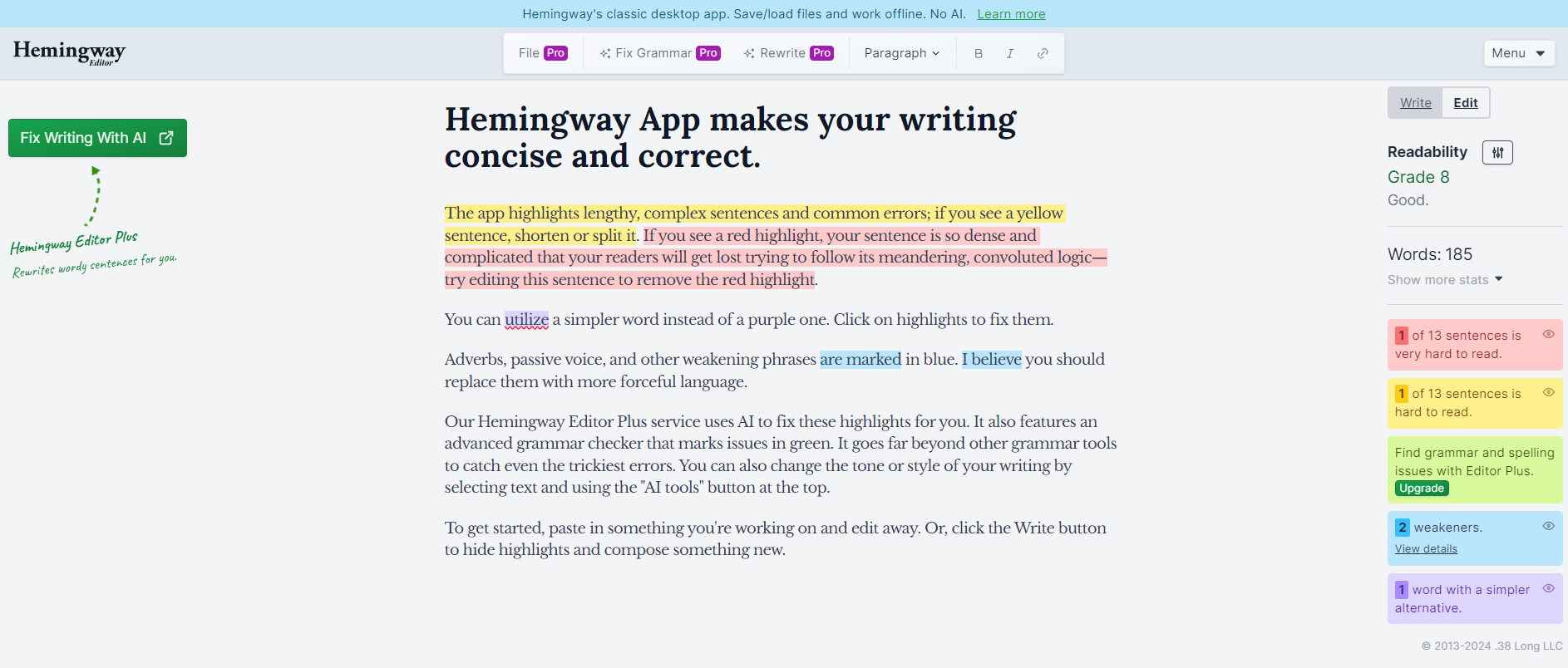Click the blue highlighted phrase I believe
The image size is (1568, 668).
992,359
